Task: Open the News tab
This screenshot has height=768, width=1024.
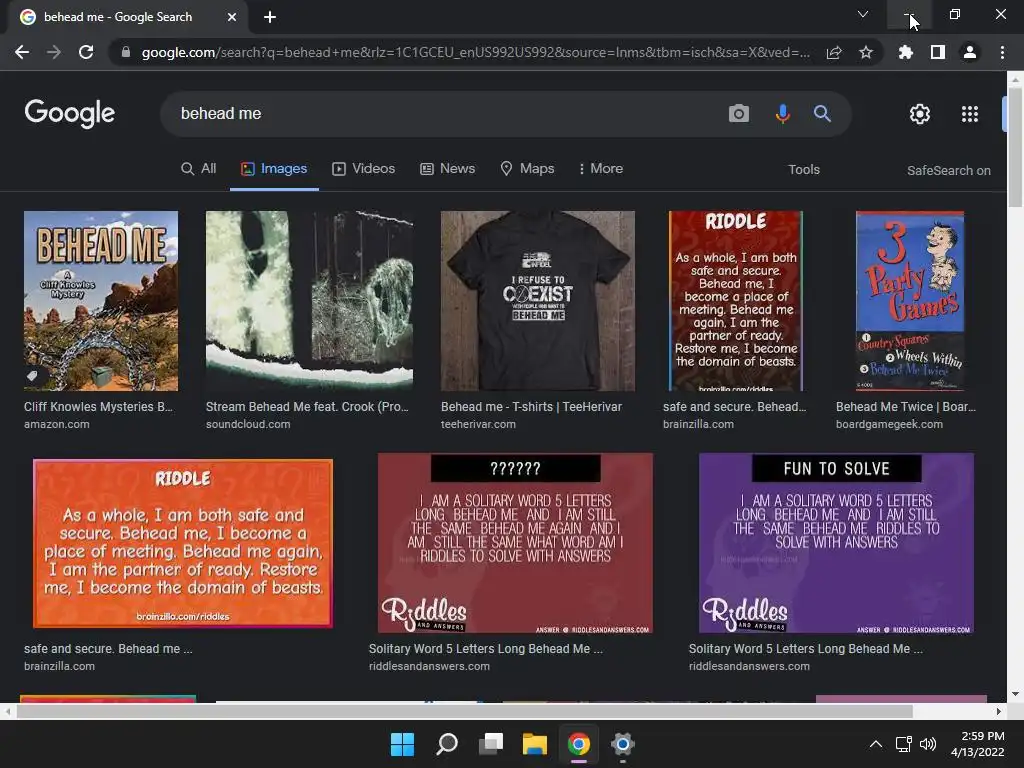Action: tap(447, 168)
